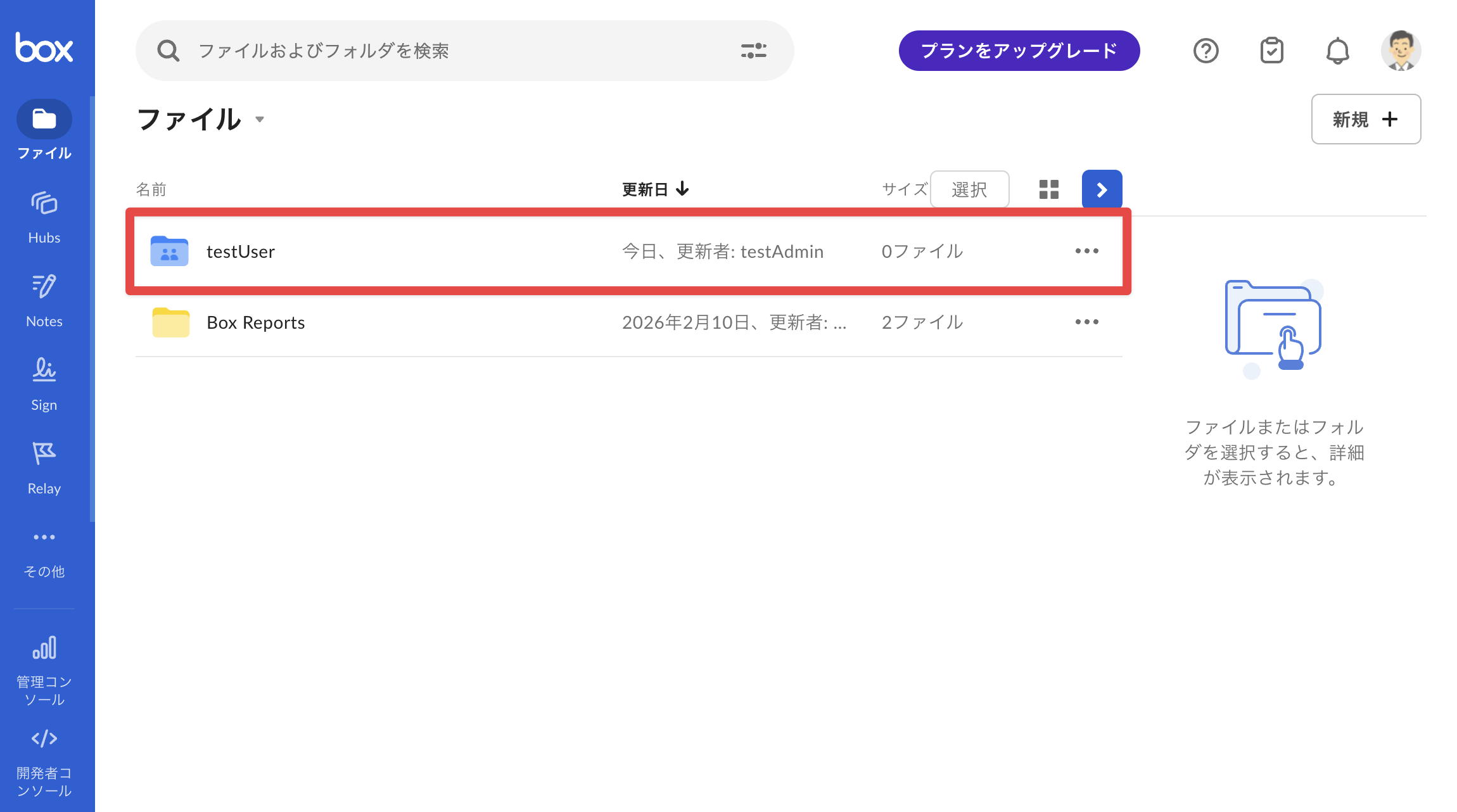Click the Box logo
Viewport: 1457px width, 812px height.
click(x=44, y=48)
